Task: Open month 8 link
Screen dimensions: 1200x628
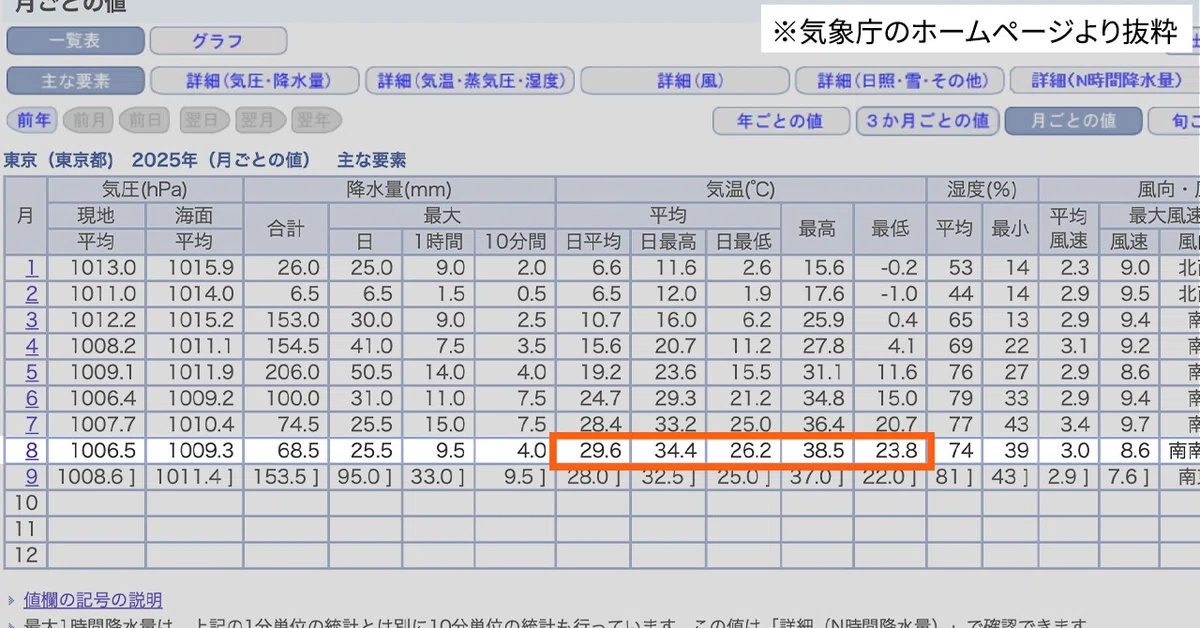Action: click(x=32, y=450)
